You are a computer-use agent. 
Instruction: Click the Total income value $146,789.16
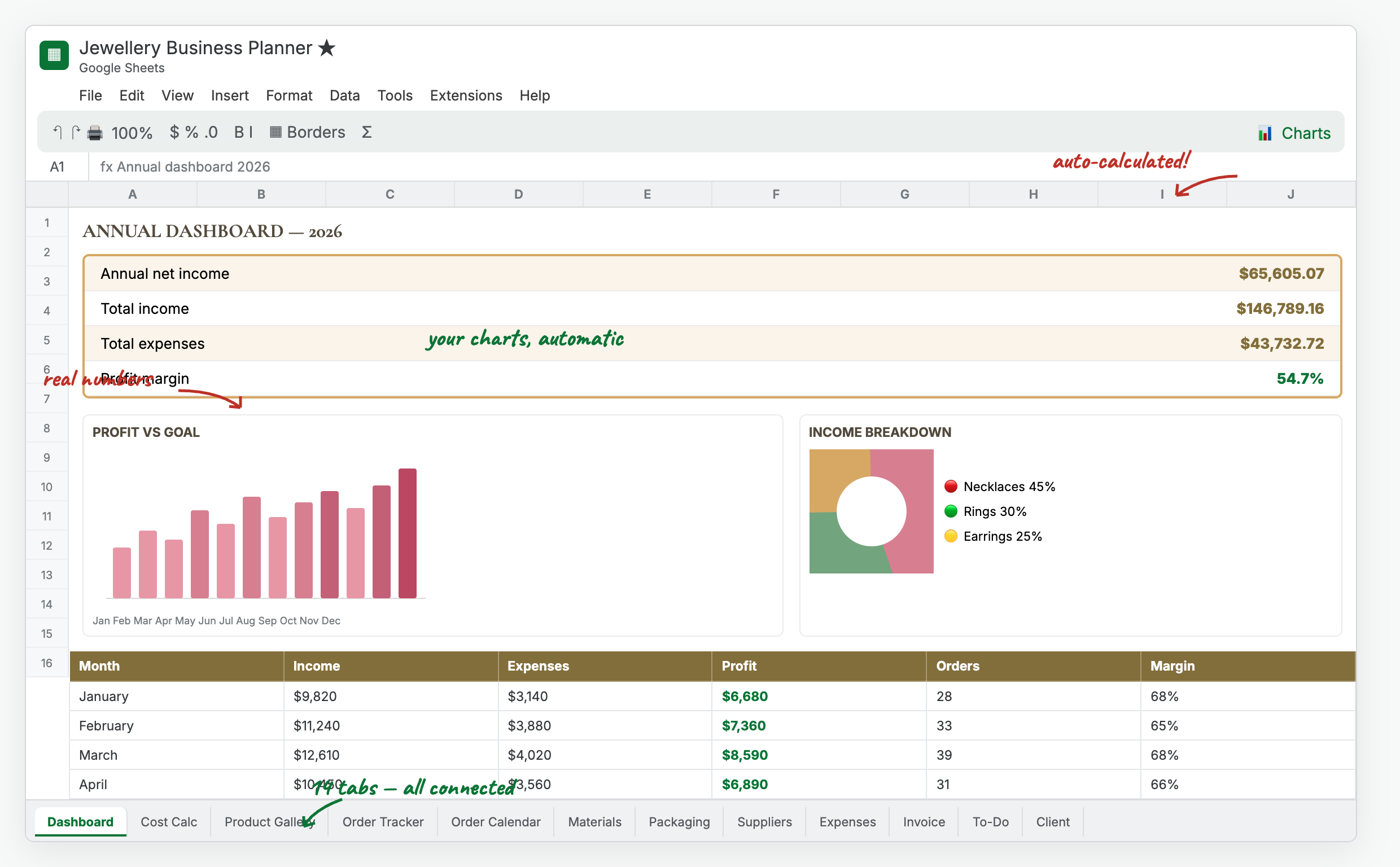coord(1280,309)
